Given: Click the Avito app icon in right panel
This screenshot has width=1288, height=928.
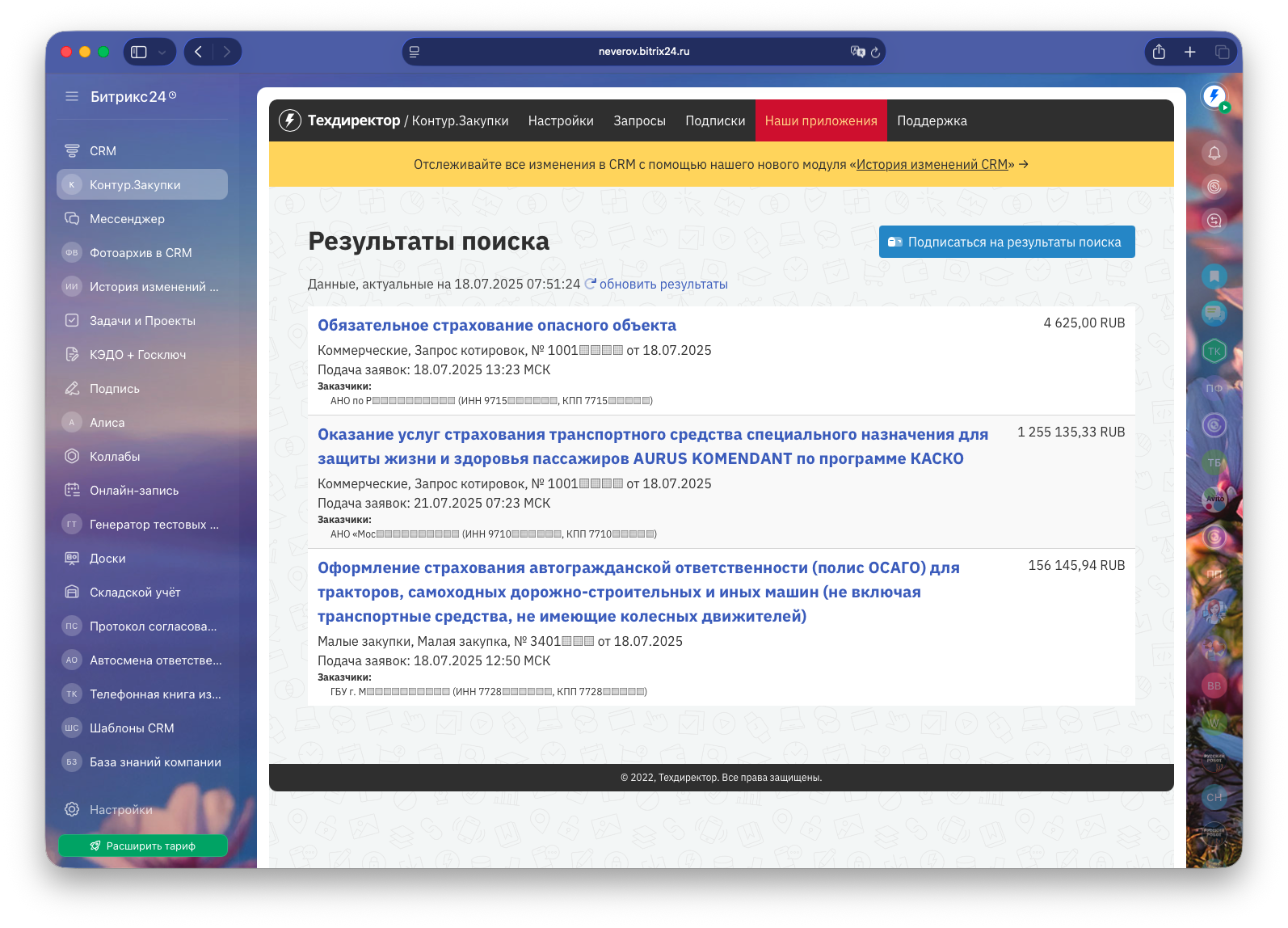Looking at the screenshot, I should click(1214, 499).
